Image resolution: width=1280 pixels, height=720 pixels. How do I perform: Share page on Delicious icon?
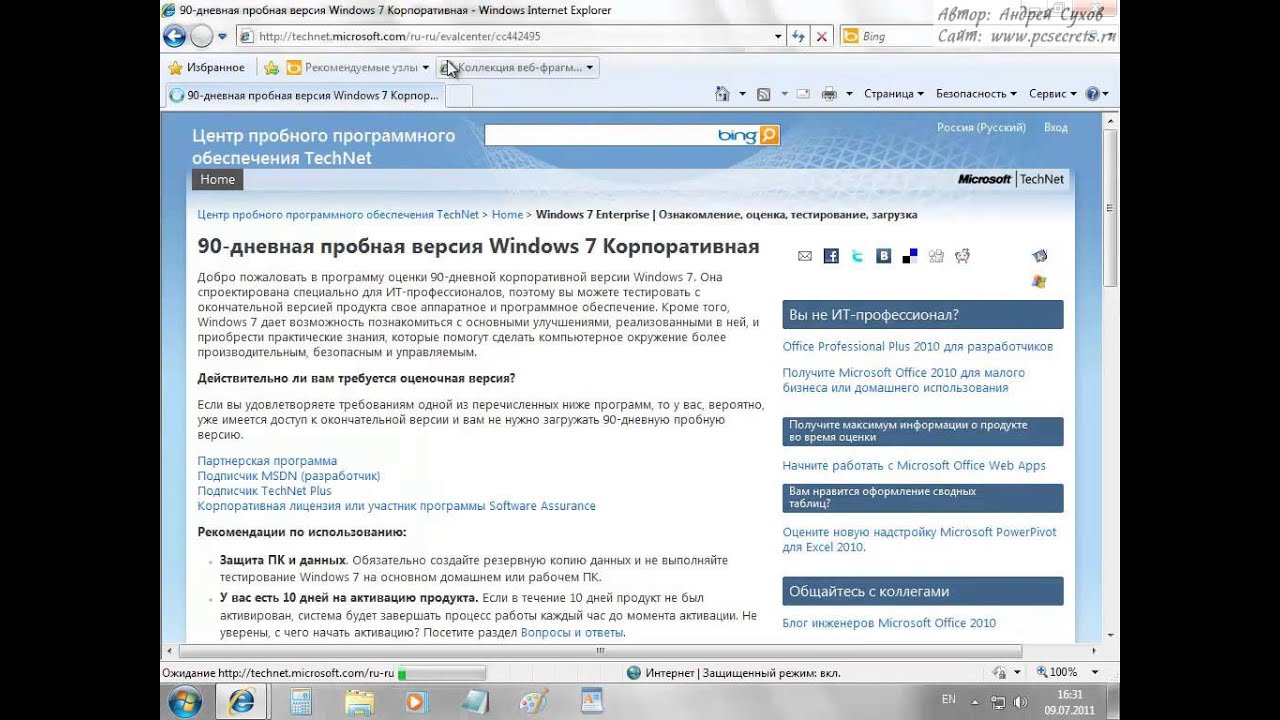[910, 256]
